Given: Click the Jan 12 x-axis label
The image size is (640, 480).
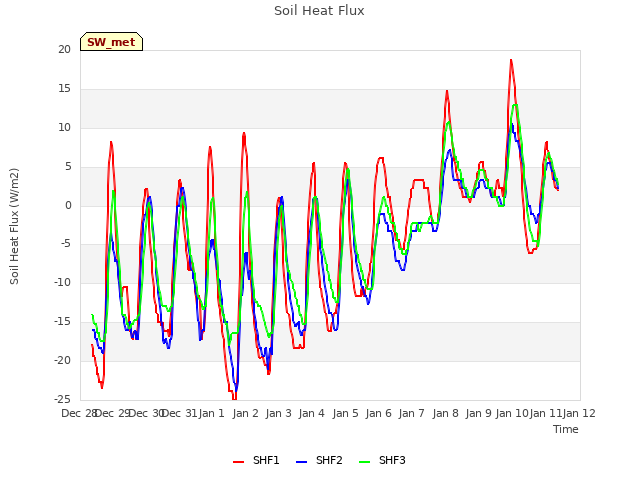Looking at the screenshot, I should coord(579,413).
